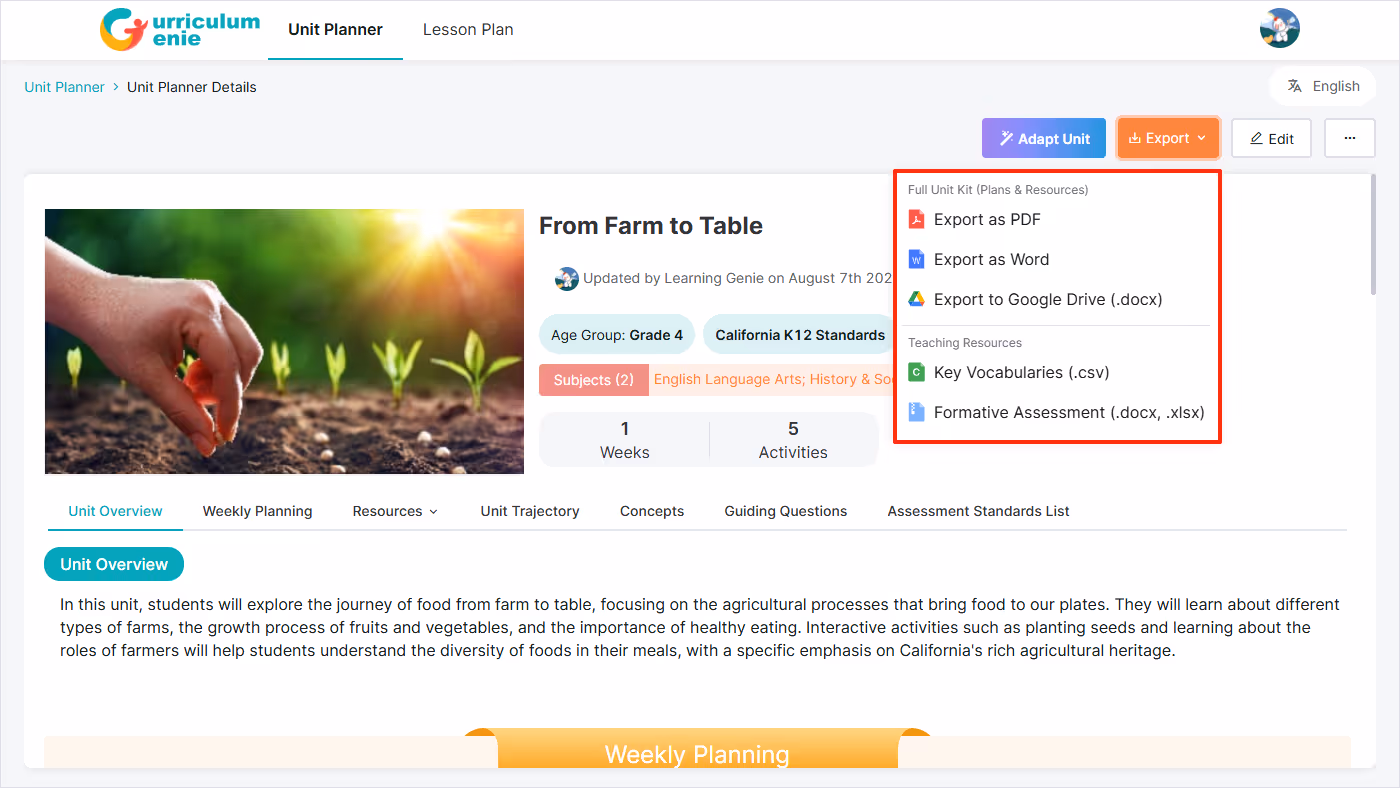Click the Curriculum Genie logo
Viewport: 1400px width, 788px height.
180,29
